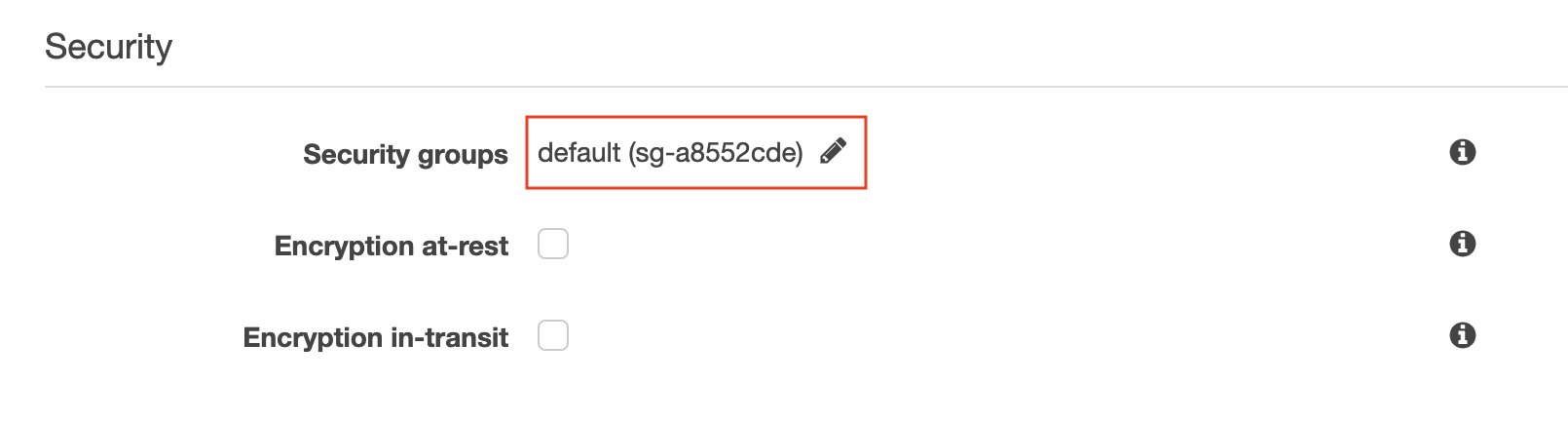Select the default (sg-a8552cde) security group text
The width and height of the screenshot is (1568, 421).
coord(670,153)
